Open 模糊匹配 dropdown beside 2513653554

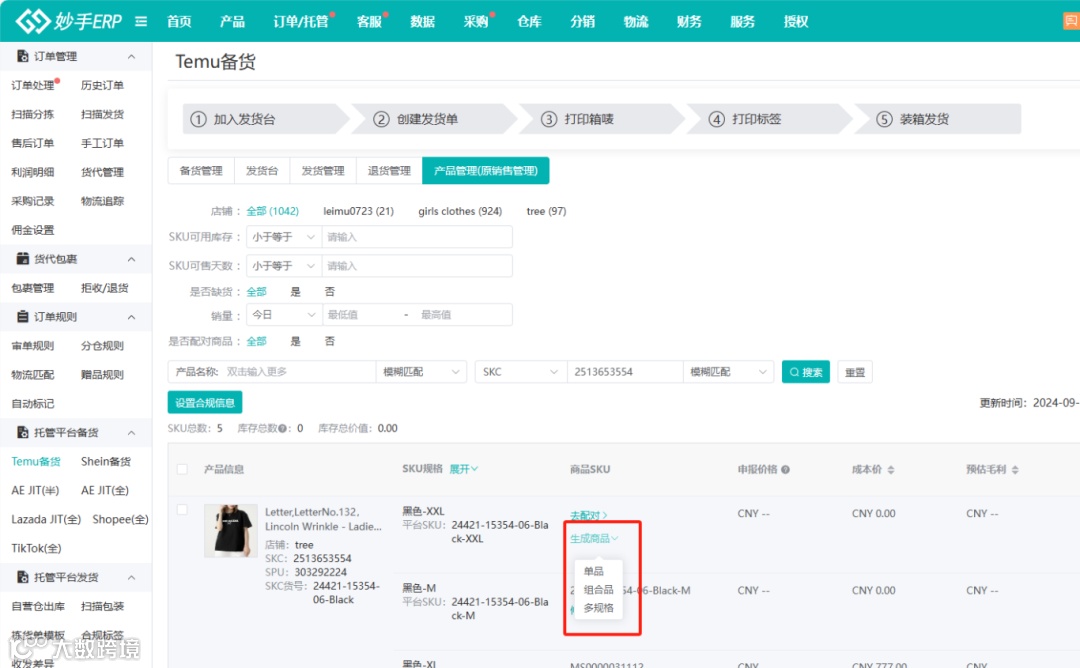point(728,372)
